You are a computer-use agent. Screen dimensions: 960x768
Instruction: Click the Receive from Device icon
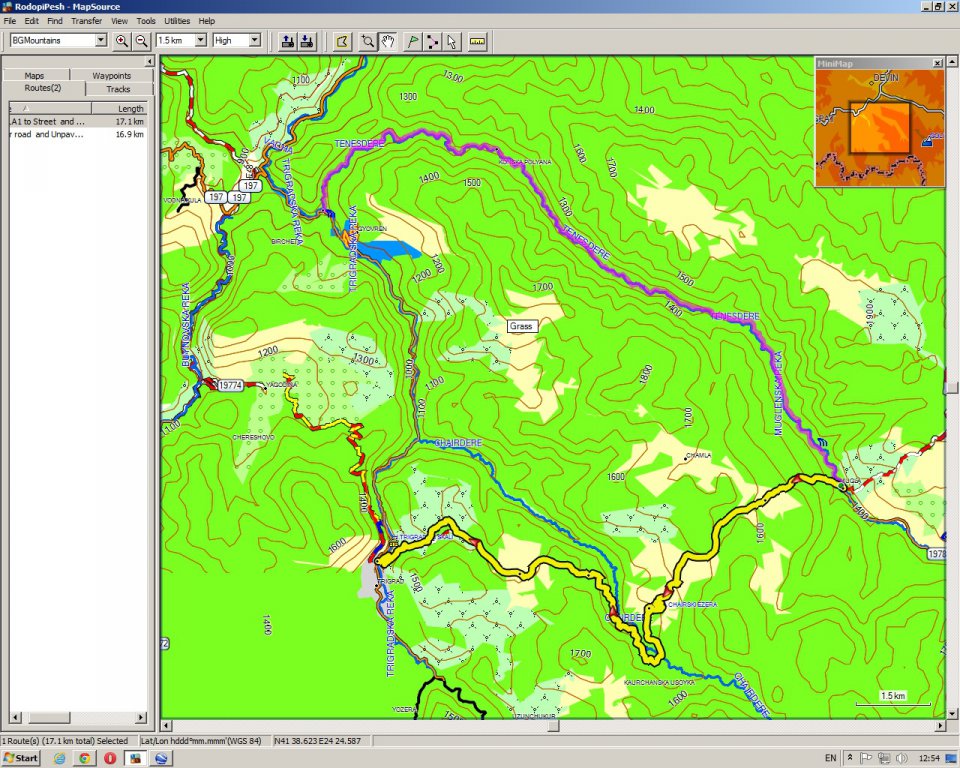[307, 41]
